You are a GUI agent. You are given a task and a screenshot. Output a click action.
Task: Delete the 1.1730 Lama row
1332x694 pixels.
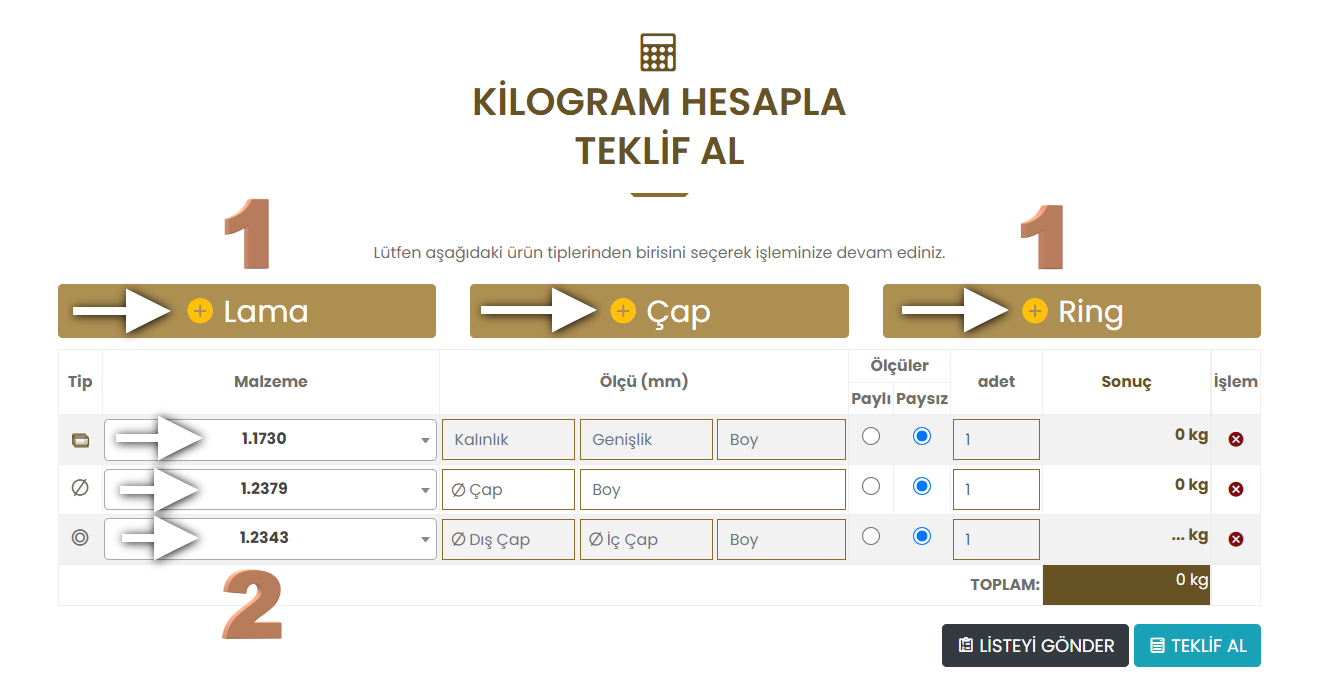pyautogui.click(x=1236, y=439)
